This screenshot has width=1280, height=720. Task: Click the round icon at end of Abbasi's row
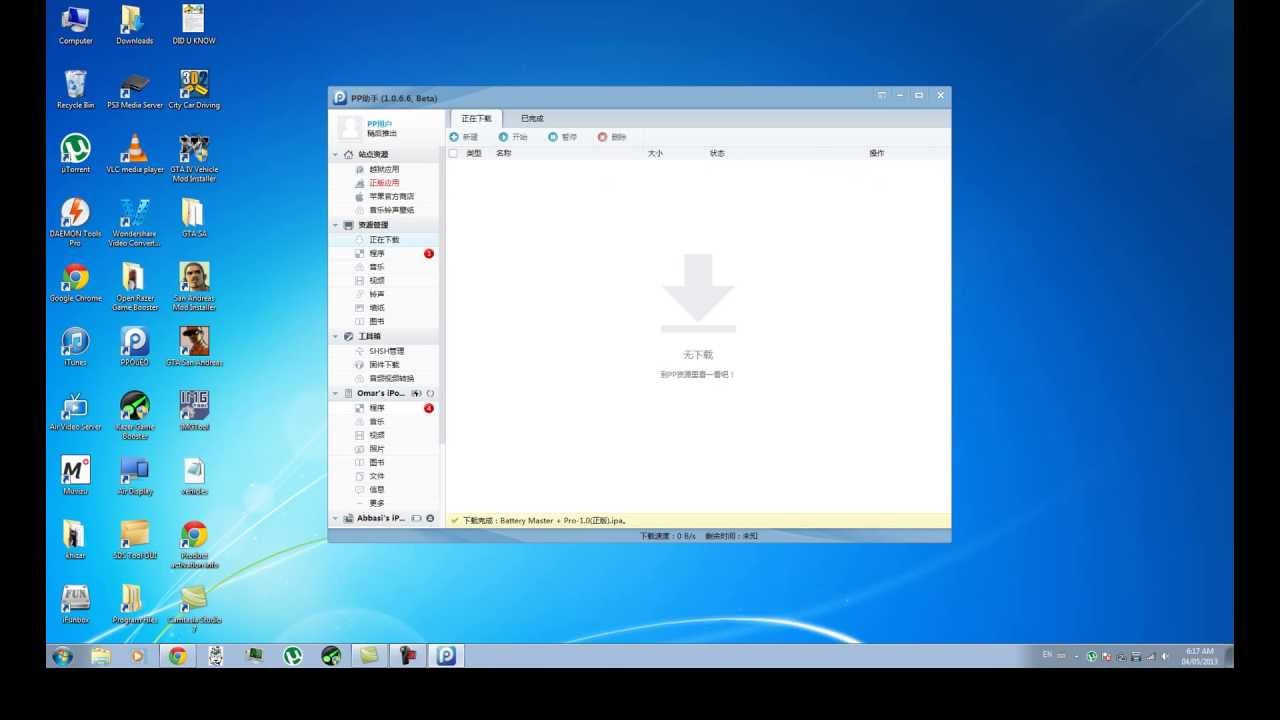tap(430, 519)
